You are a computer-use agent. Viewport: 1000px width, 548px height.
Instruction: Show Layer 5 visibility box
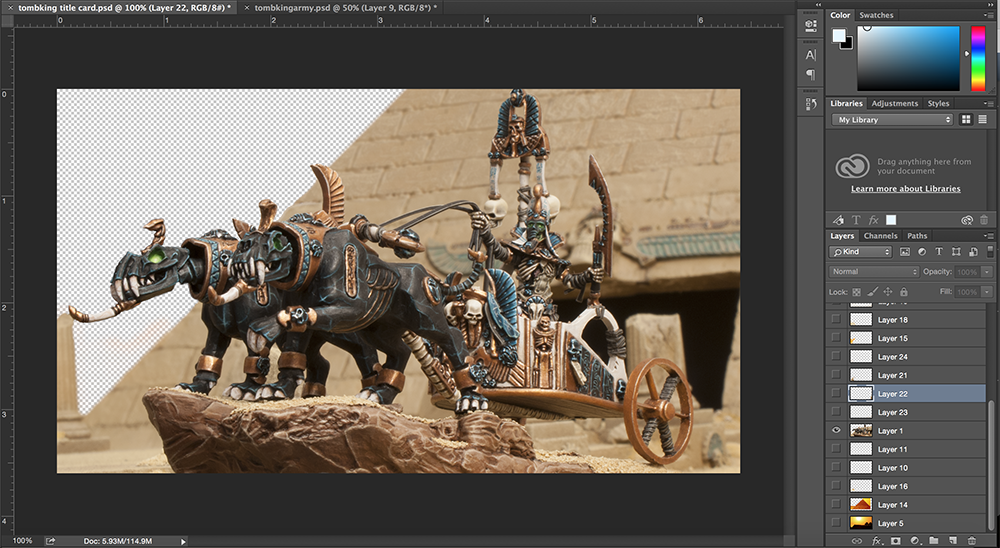[x=837, y=523]
